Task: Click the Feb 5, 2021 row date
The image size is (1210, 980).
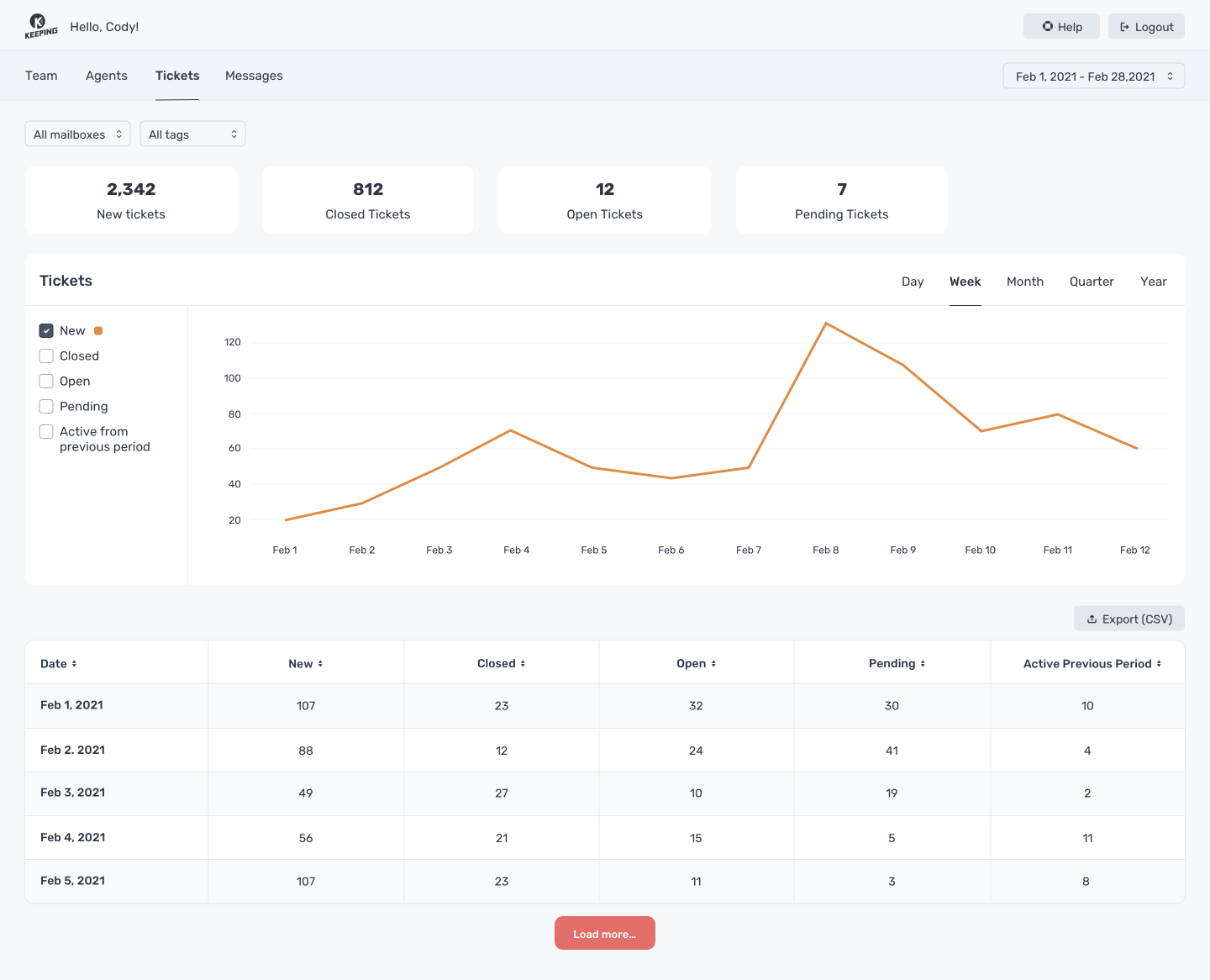Action: 73,881
